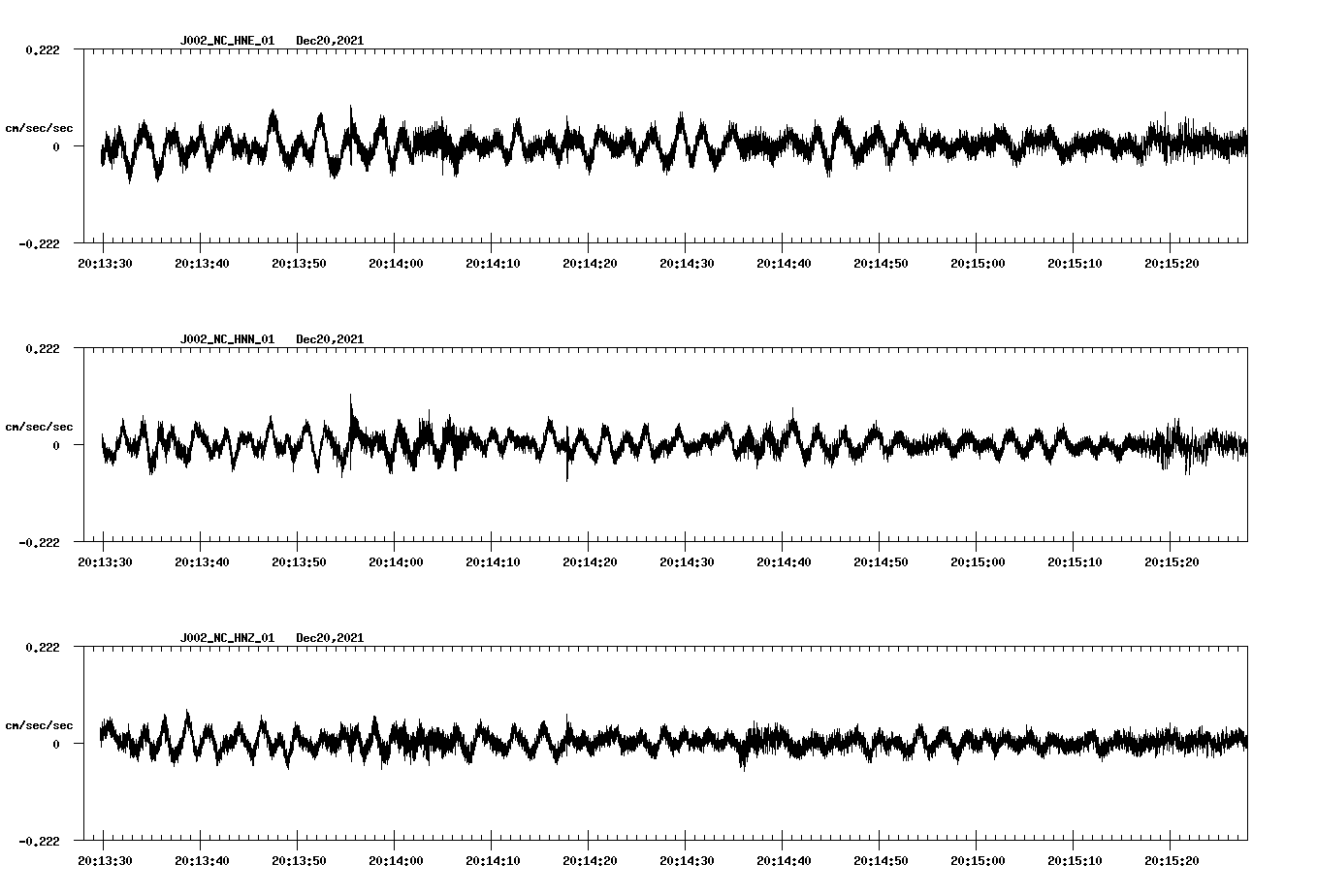This screenshot has width=1317, height=896.
Task: Click the -0.222 lower limit on HNN plot
Action: [x=39, y=542]
